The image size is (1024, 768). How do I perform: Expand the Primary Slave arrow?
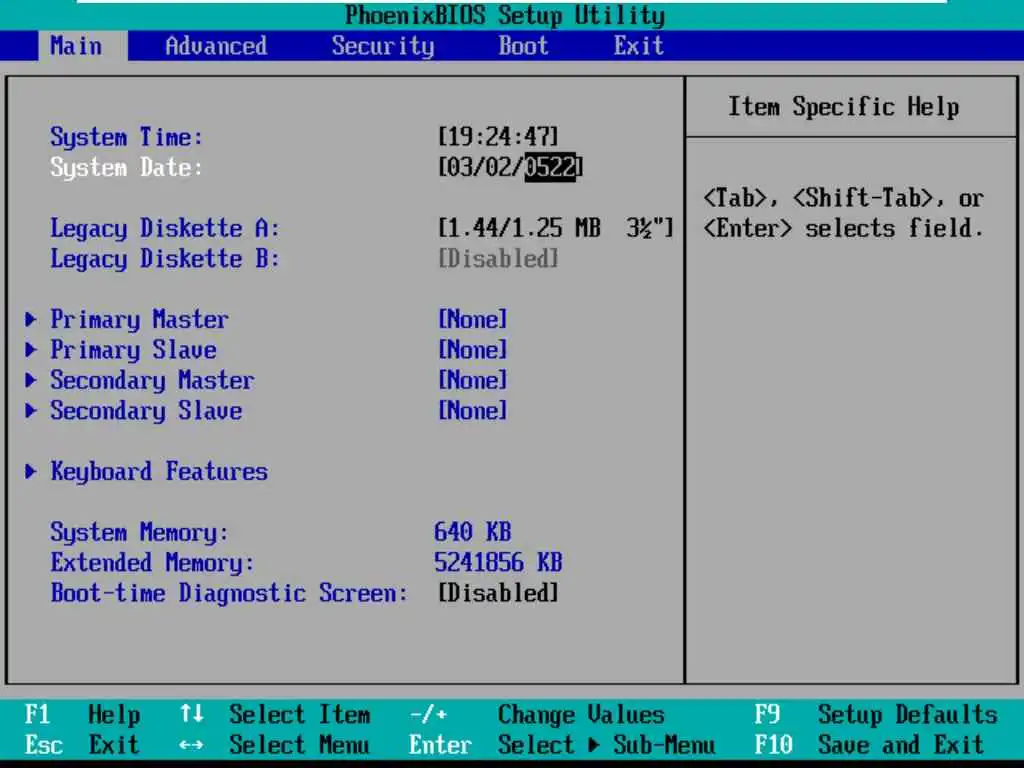pos(30,350)
